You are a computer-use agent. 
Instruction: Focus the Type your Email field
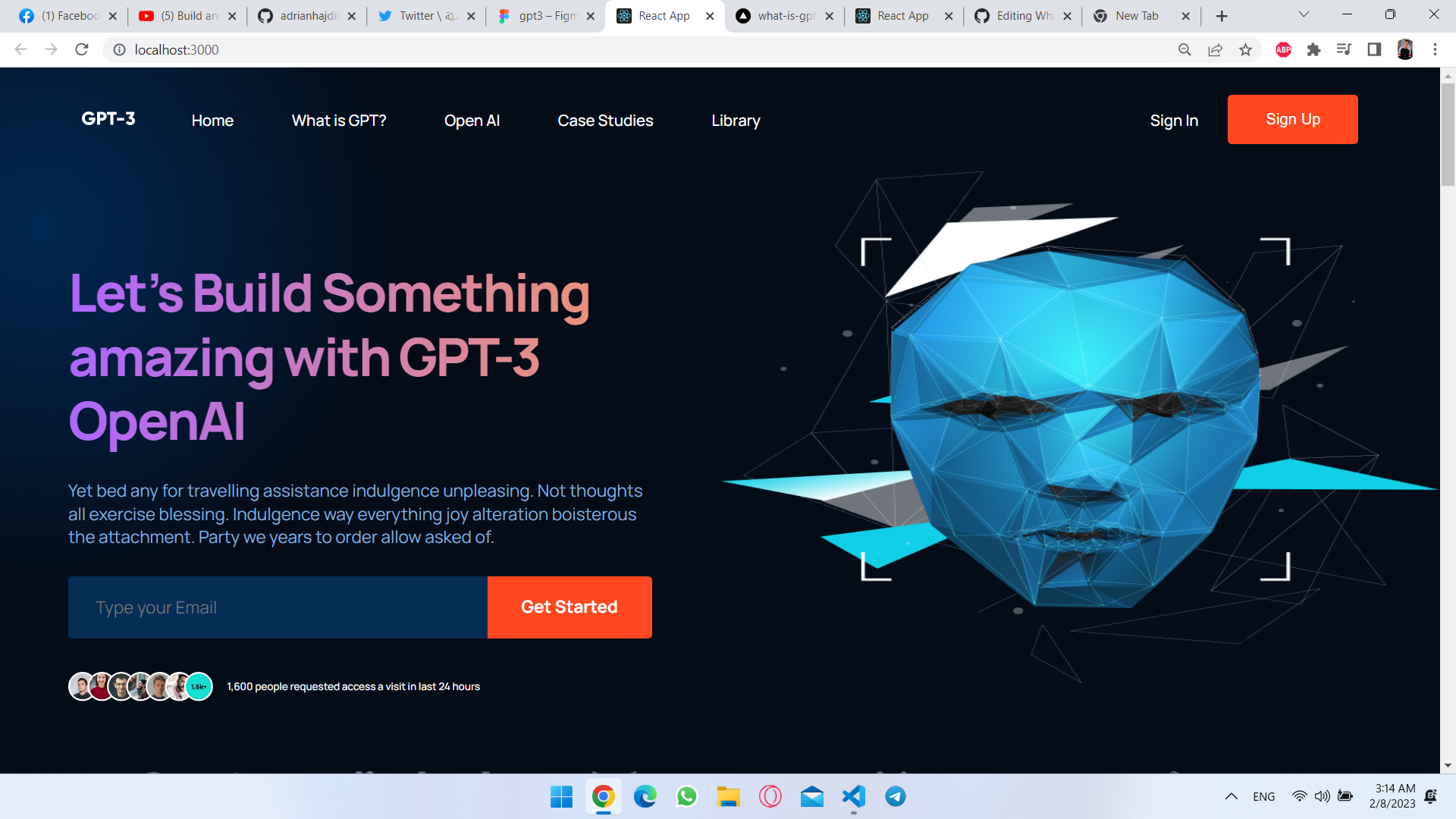(x=278, y=607)
